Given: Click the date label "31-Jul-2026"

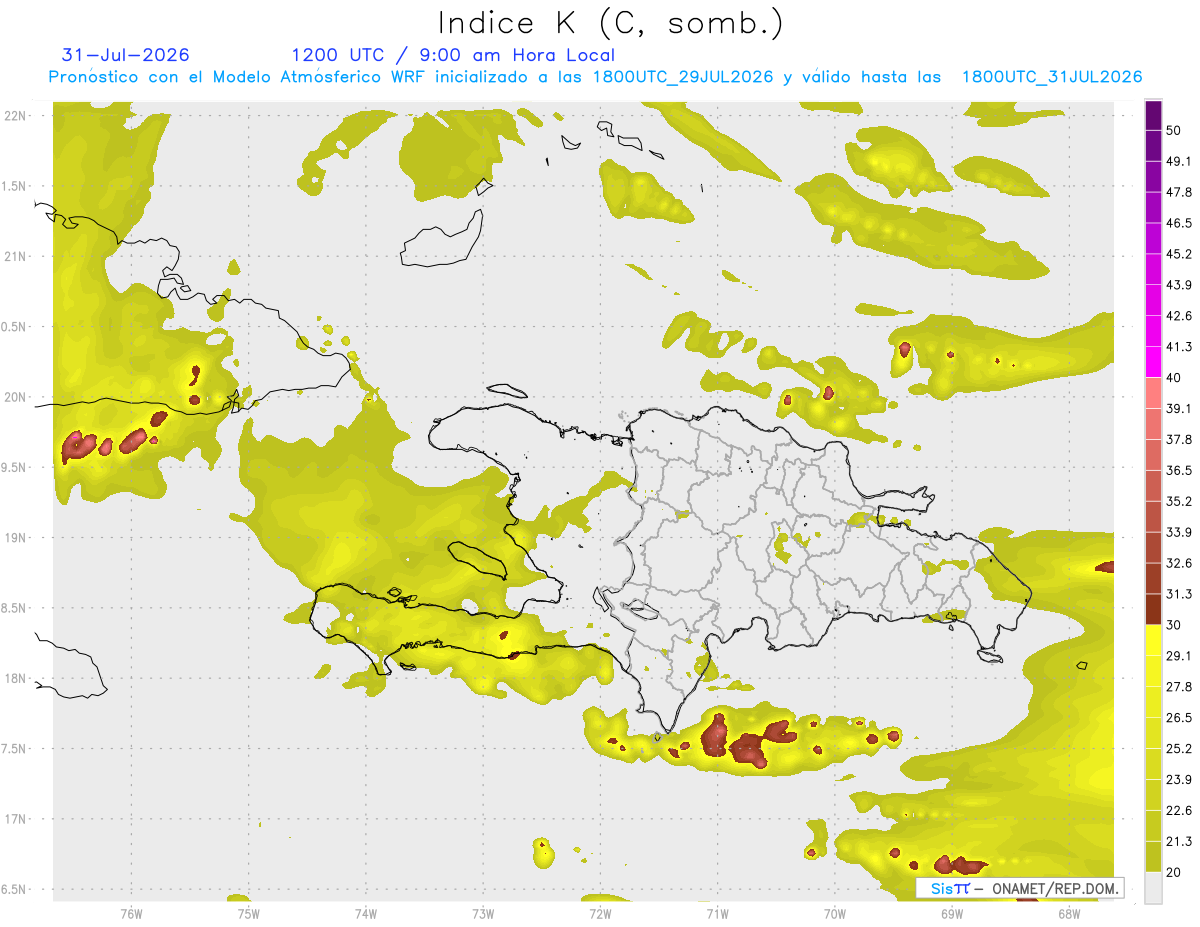Looking at the screenshot, I should [x=126, y=55].
